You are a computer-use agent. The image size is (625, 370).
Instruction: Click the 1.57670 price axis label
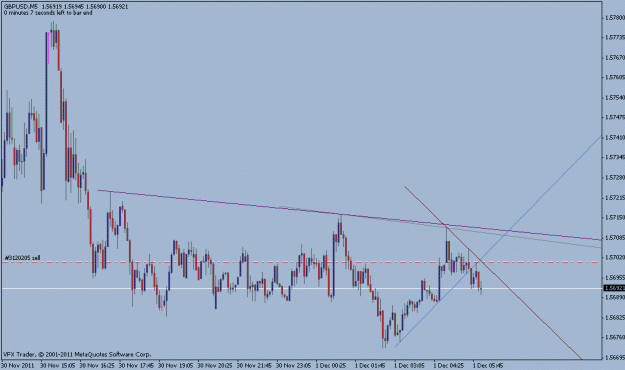615,58
